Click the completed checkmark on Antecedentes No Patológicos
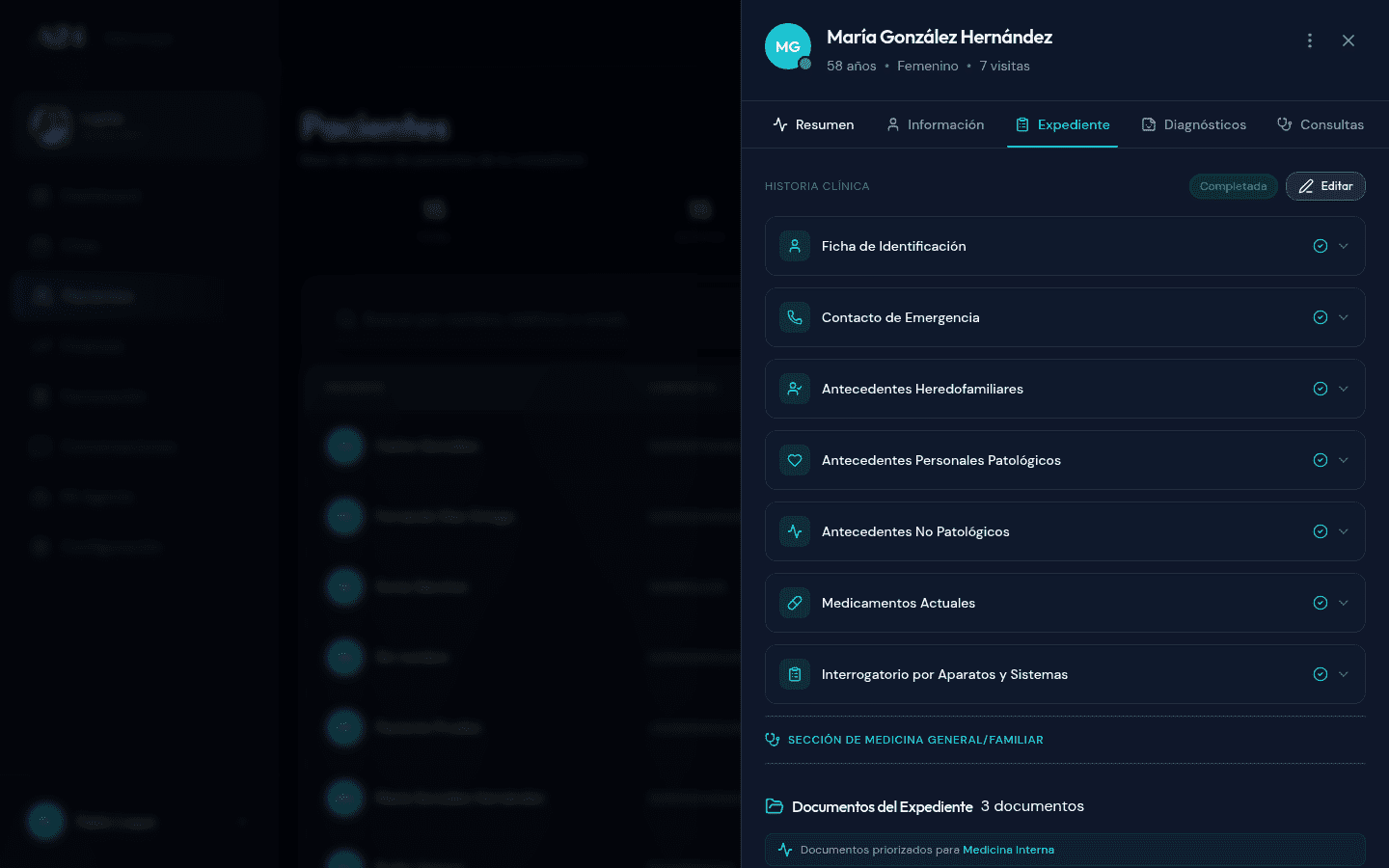The height and width of the screenshot is (868, 1389). (1320, 531)
